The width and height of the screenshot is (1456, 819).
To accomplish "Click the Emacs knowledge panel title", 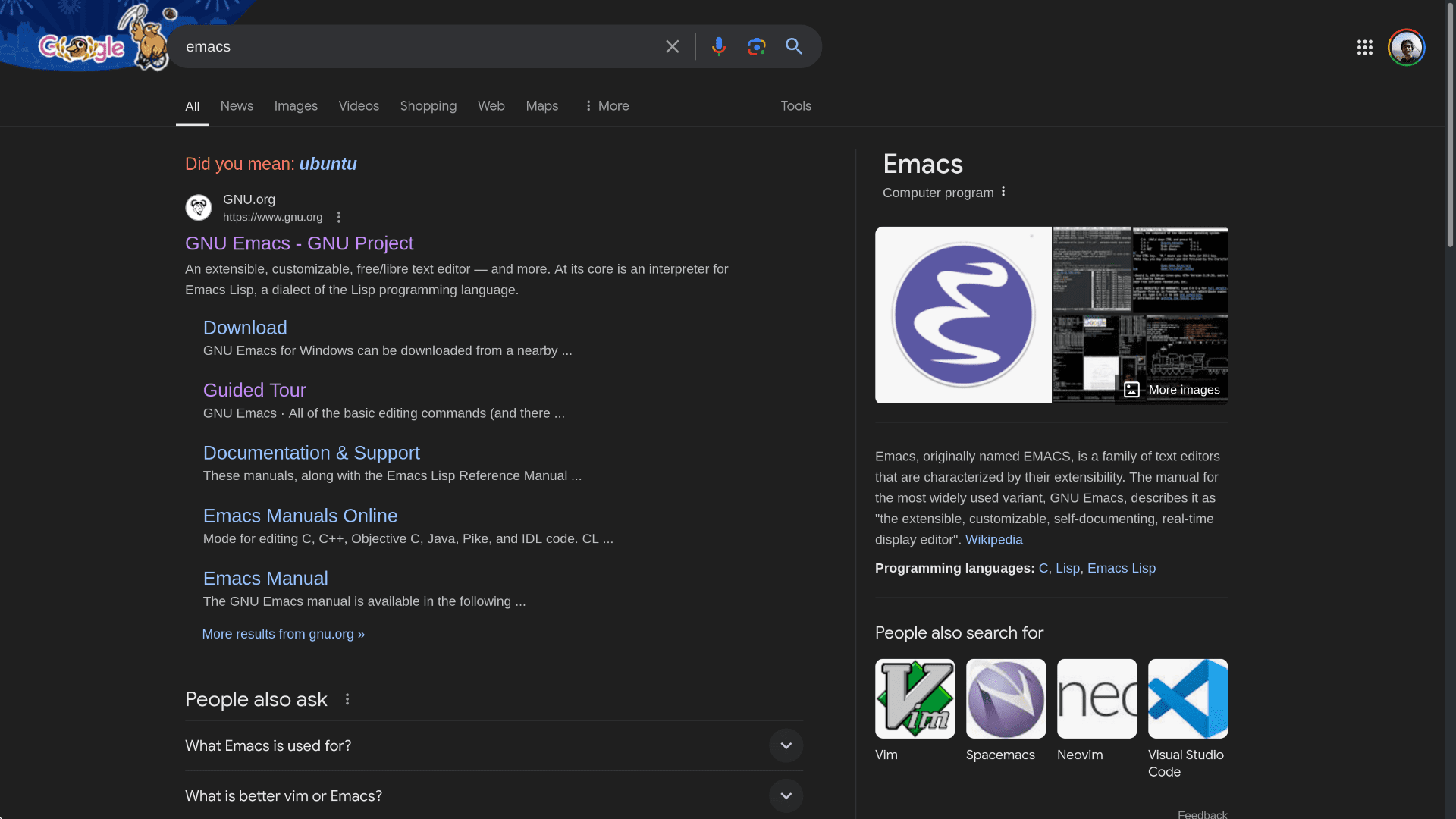I will [923, 165].
